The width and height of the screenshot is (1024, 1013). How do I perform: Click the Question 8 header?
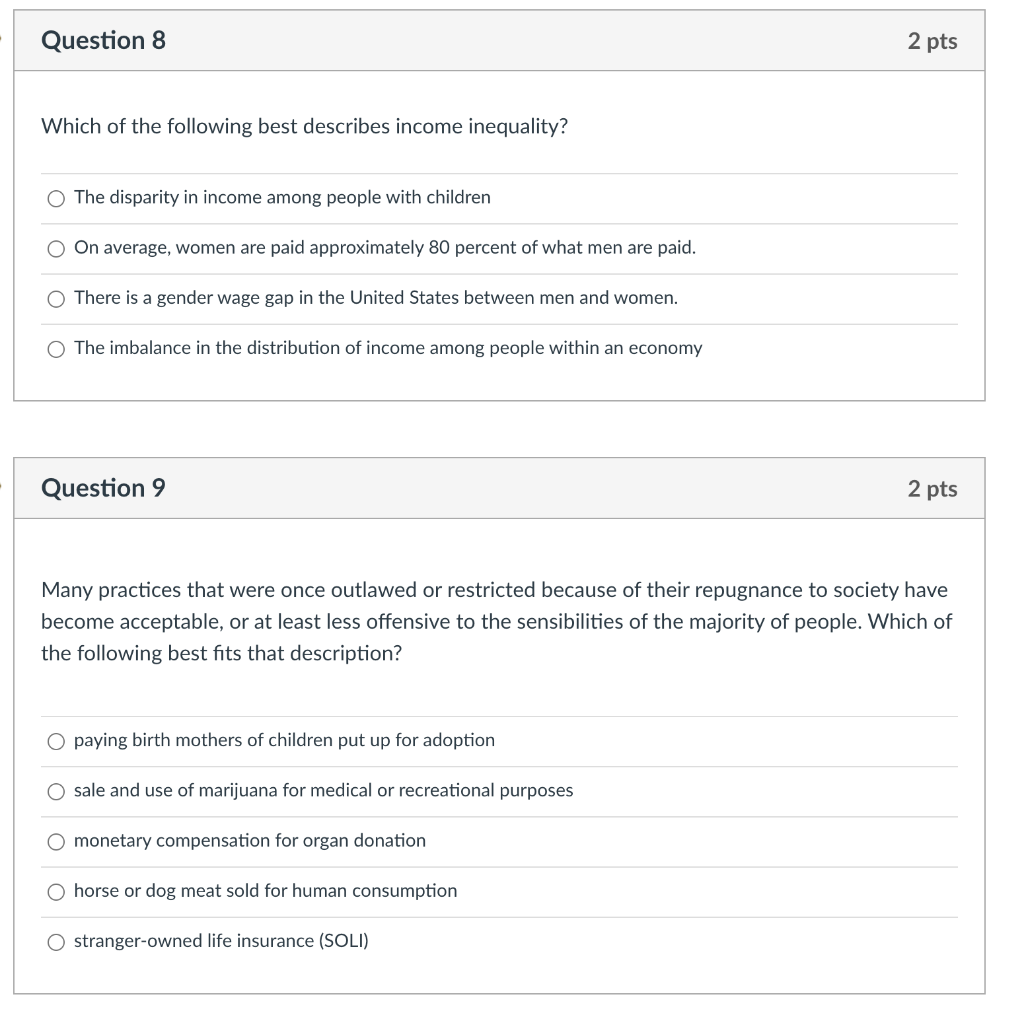(103, 41)
